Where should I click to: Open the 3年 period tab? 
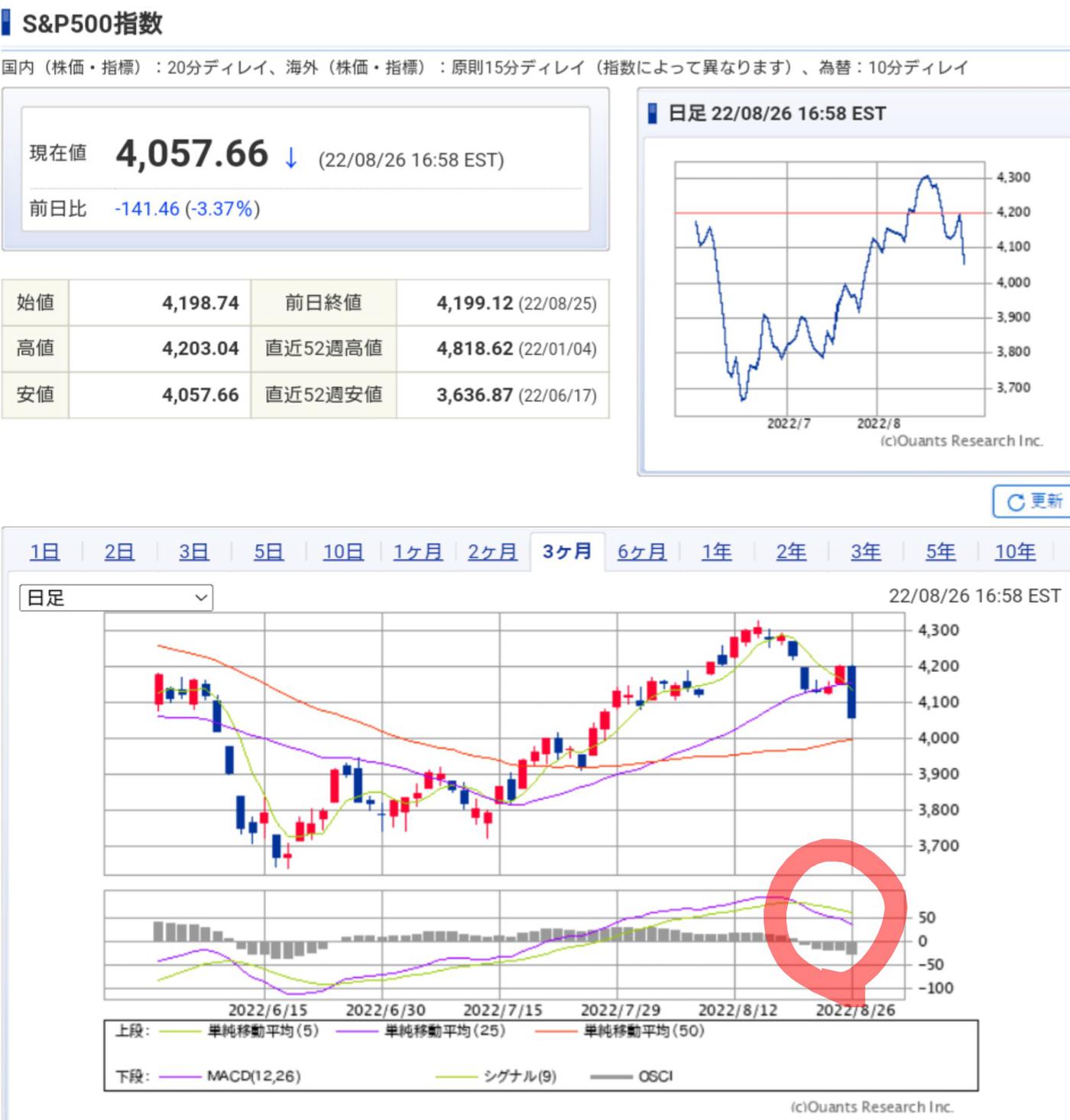(x=866, y=551)
